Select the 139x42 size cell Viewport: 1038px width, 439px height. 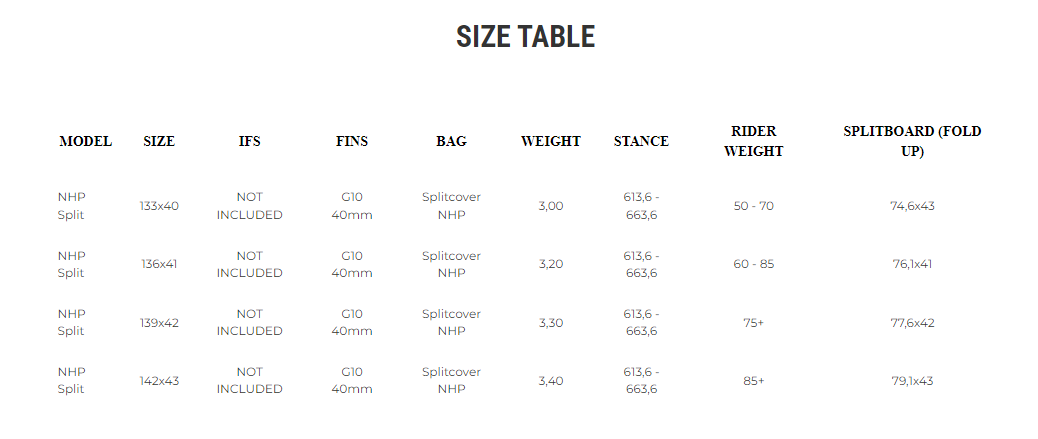click(x=160, y=322)
